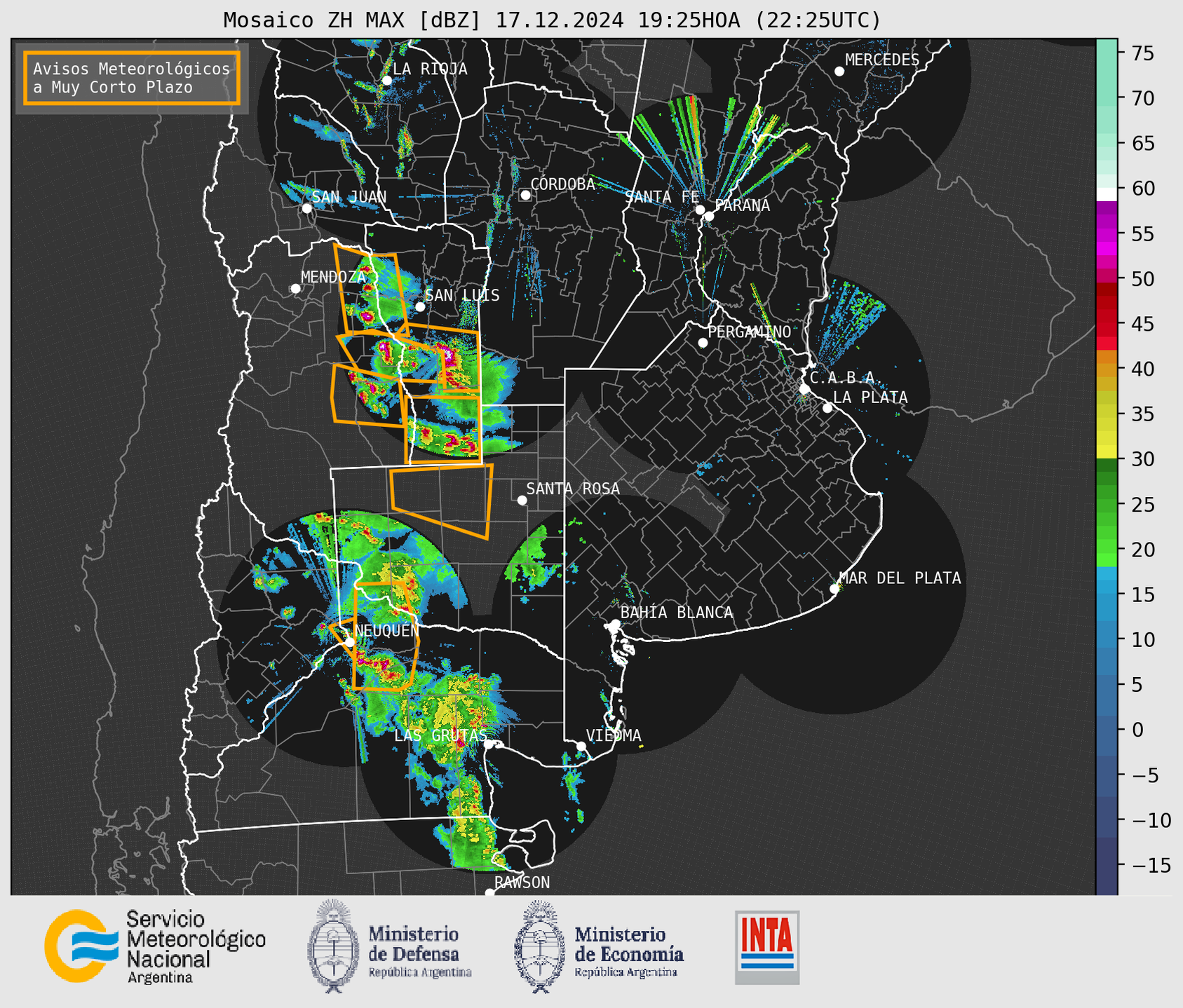Click the INTA logo
The width and height of the screenshot is (1183, 1008).
point(767,947)
